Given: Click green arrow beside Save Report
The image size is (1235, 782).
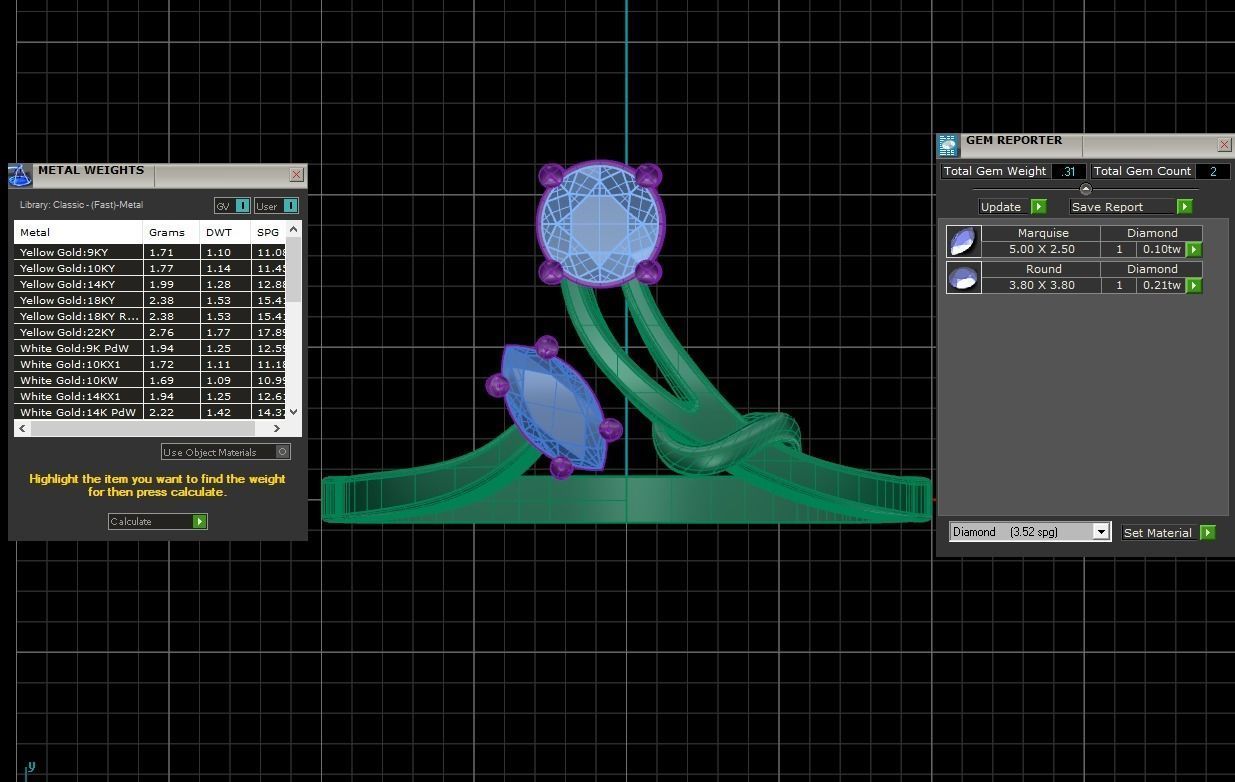Looking at the screenshot, I should (x=1184, y=207).
